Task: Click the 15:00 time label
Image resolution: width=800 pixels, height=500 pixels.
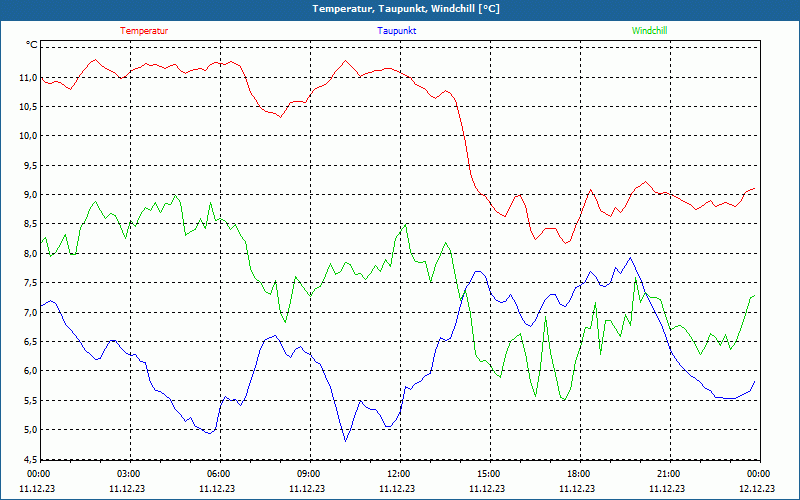Action: point(487,474)
